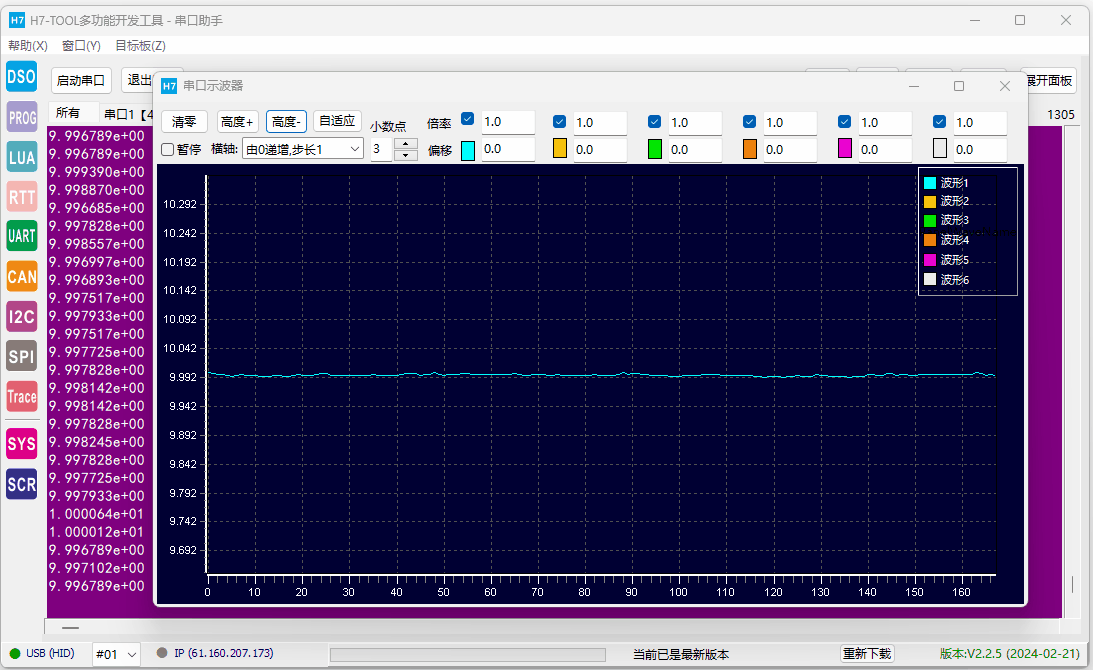Viewport: 1093px width, 670px height.
Task: Pick the cyan waveform 1 color swatch
Action: [468, 150]
